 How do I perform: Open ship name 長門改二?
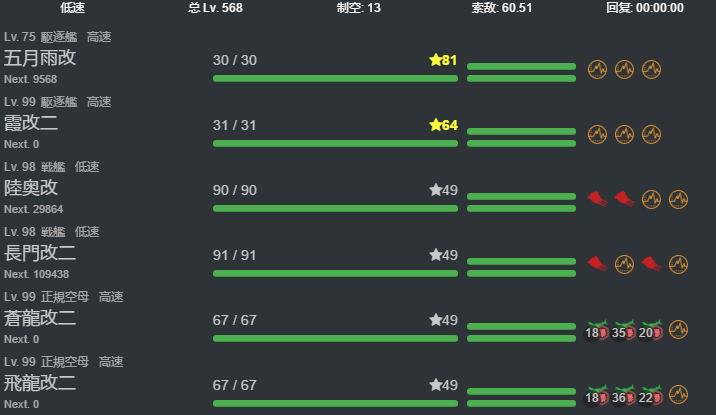click(x=40, y=253)
